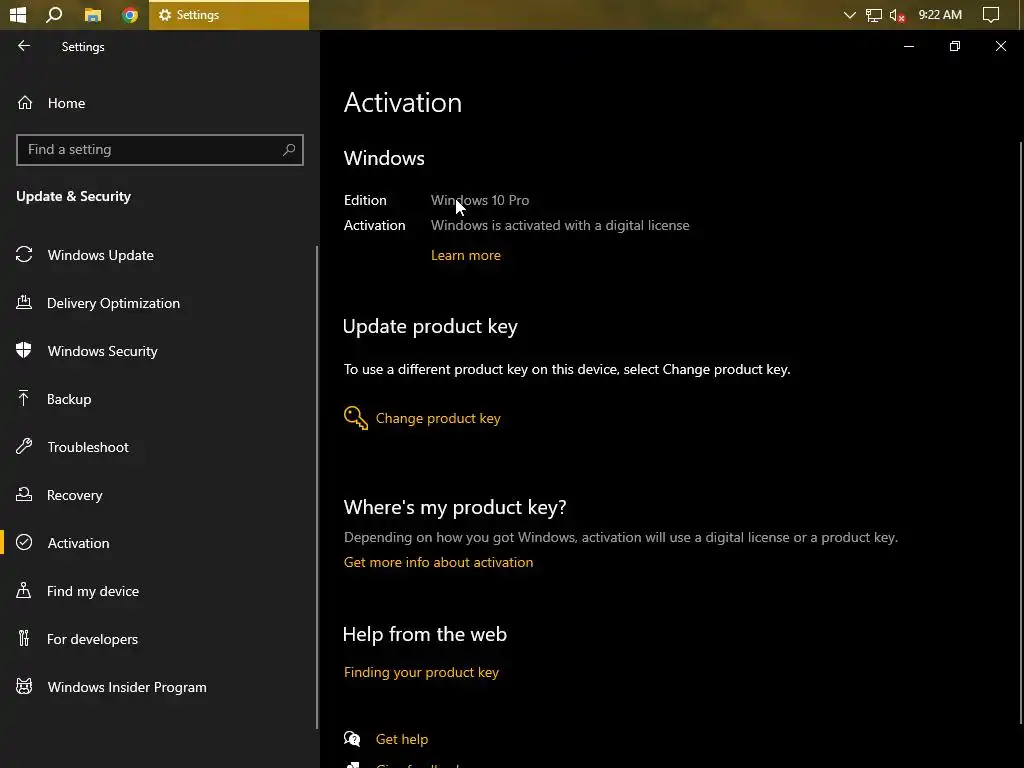Open the network status tray icon
The image size is (1024, 768).
tap(873, 14)
